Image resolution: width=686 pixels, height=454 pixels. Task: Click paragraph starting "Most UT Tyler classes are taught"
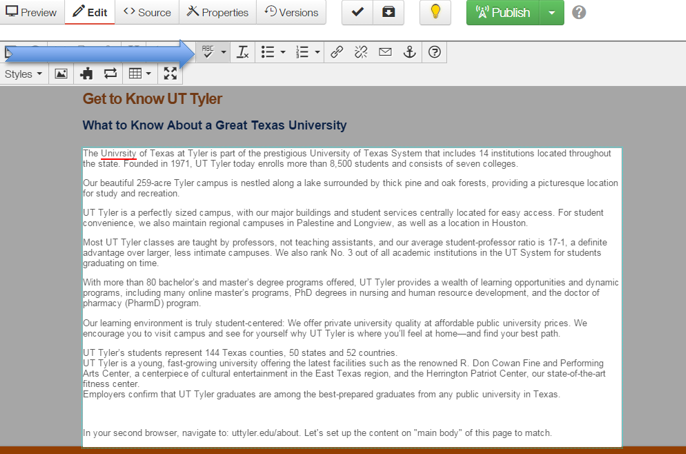point(345,253)
